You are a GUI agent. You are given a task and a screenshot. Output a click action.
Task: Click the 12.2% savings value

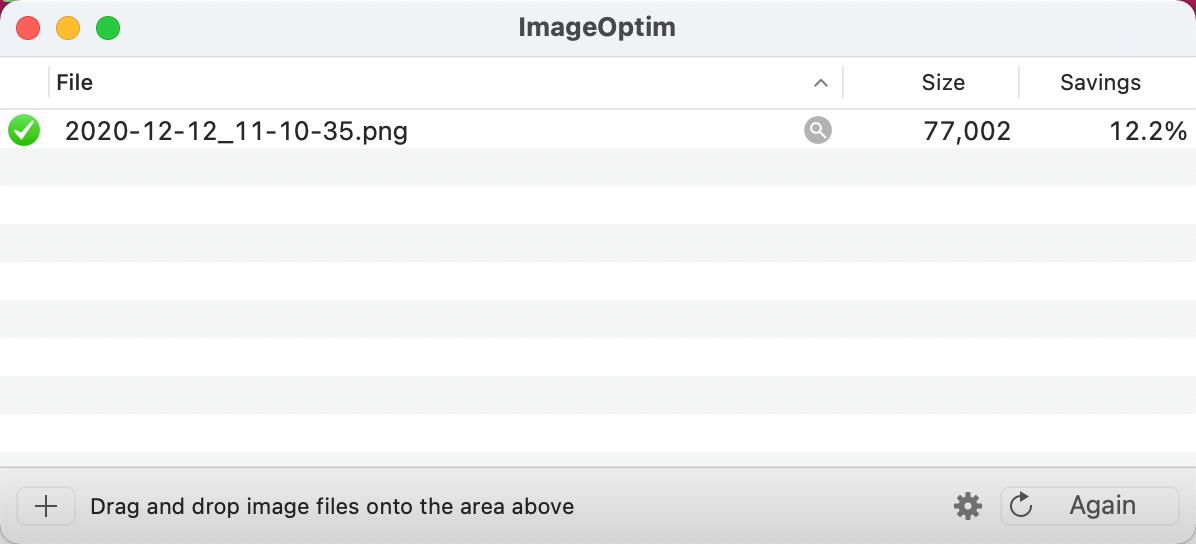[x=1147, y=131]
